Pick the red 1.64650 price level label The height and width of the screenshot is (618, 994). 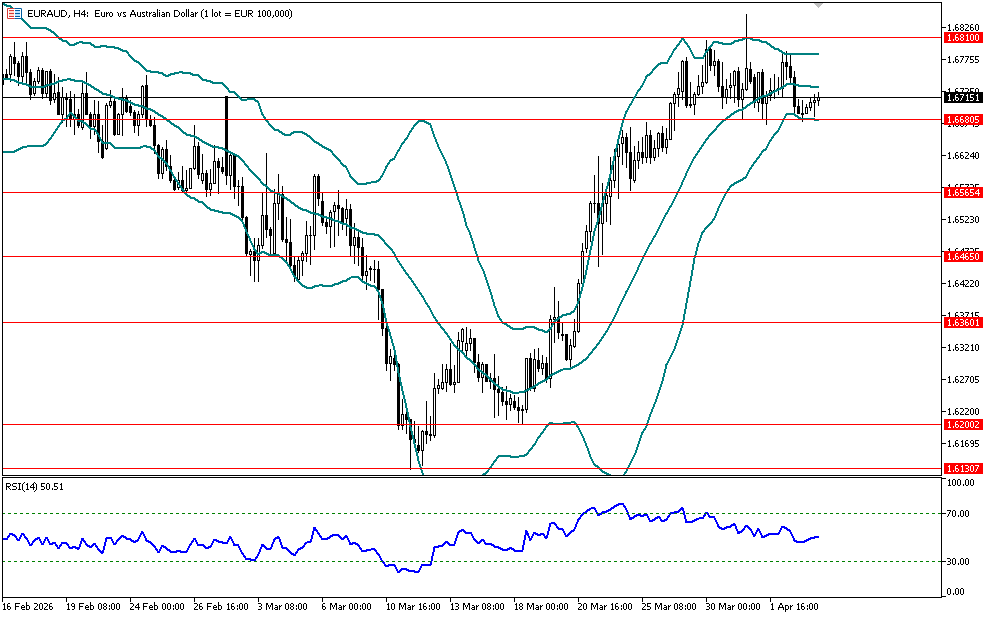pos(961,256)
